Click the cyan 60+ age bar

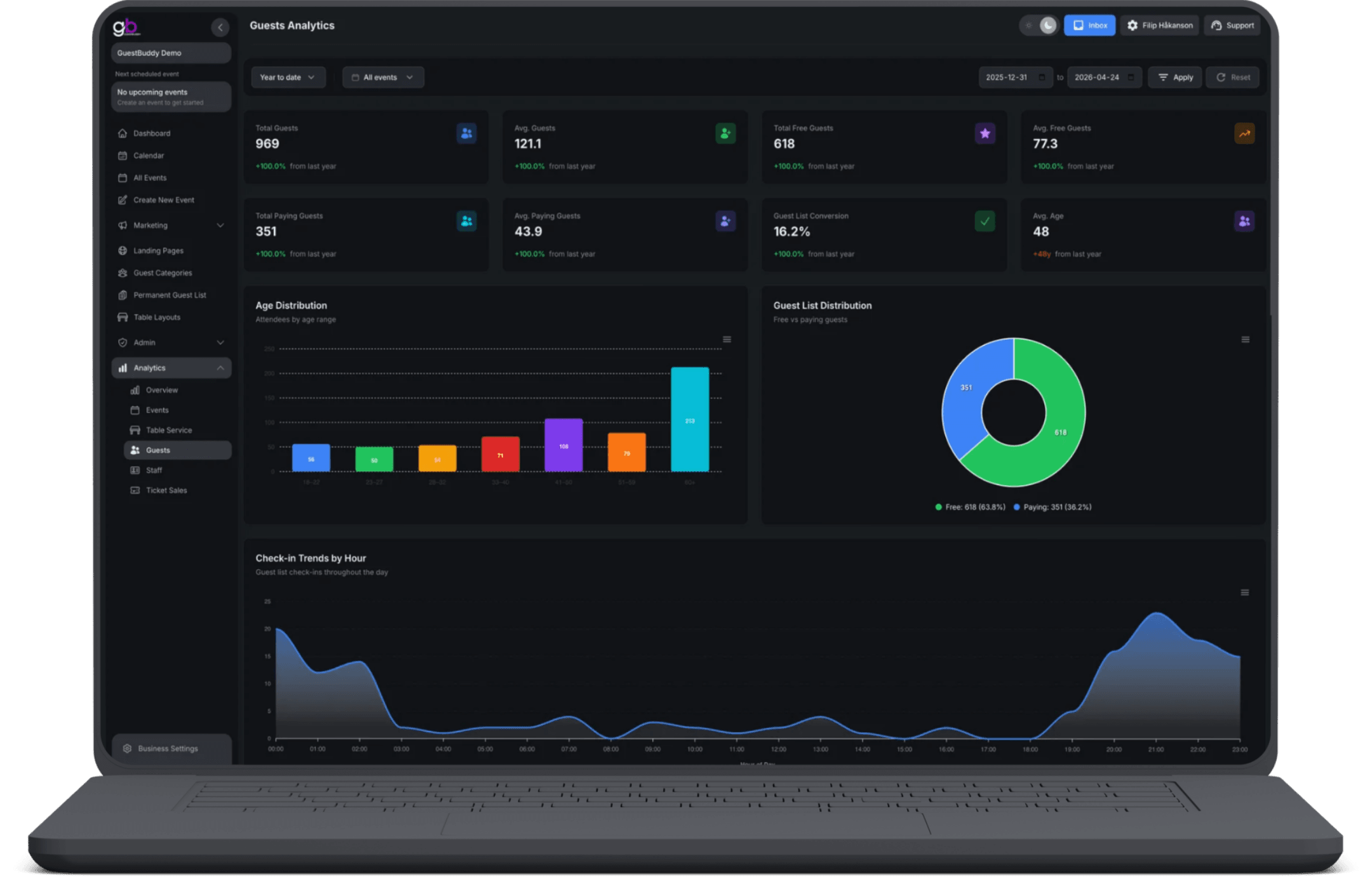coord(689,419)
